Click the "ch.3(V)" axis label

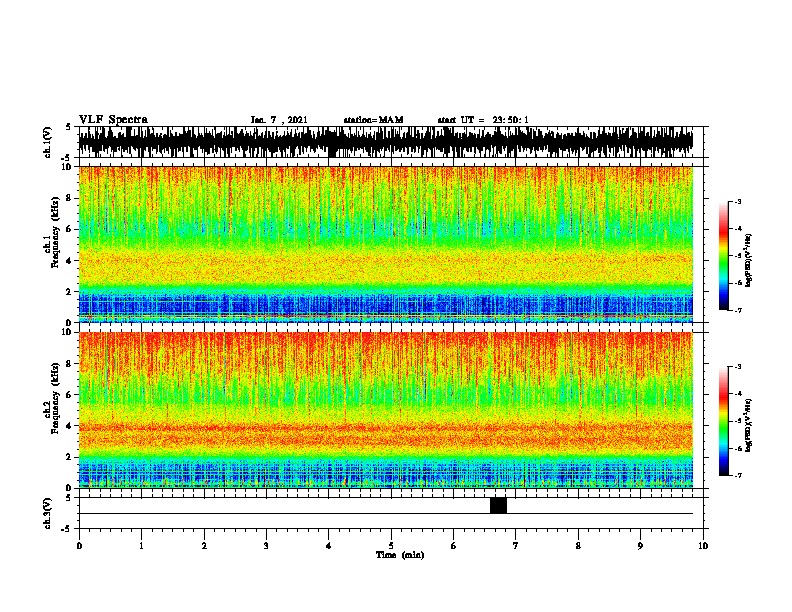[x=47, y=513]
